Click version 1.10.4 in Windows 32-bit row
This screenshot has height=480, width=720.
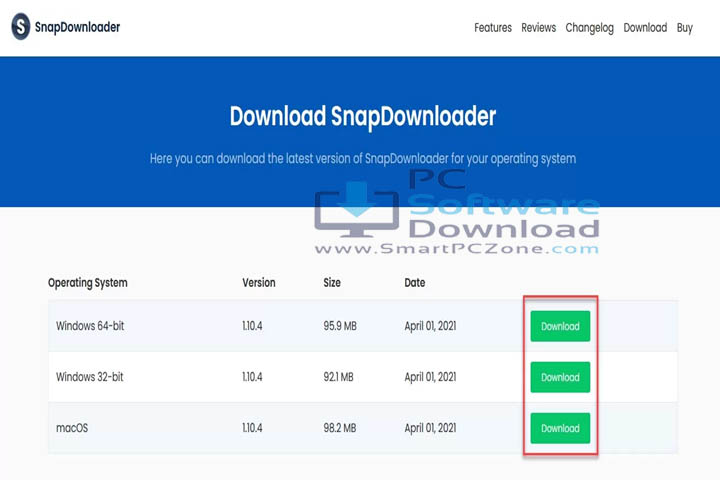click(x=252, y=377)
